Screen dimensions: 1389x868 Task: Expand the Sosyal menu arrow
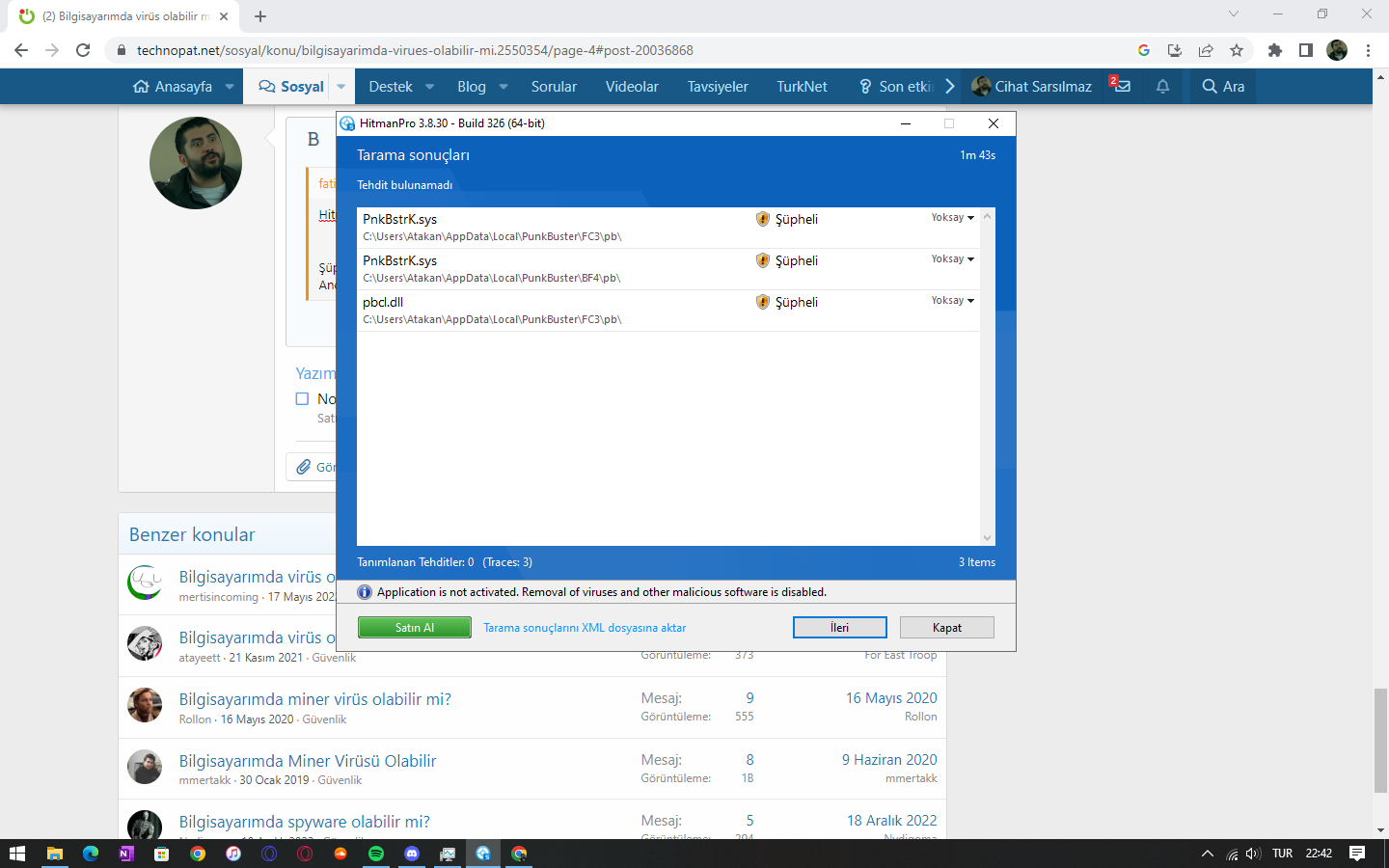(340, 87)
